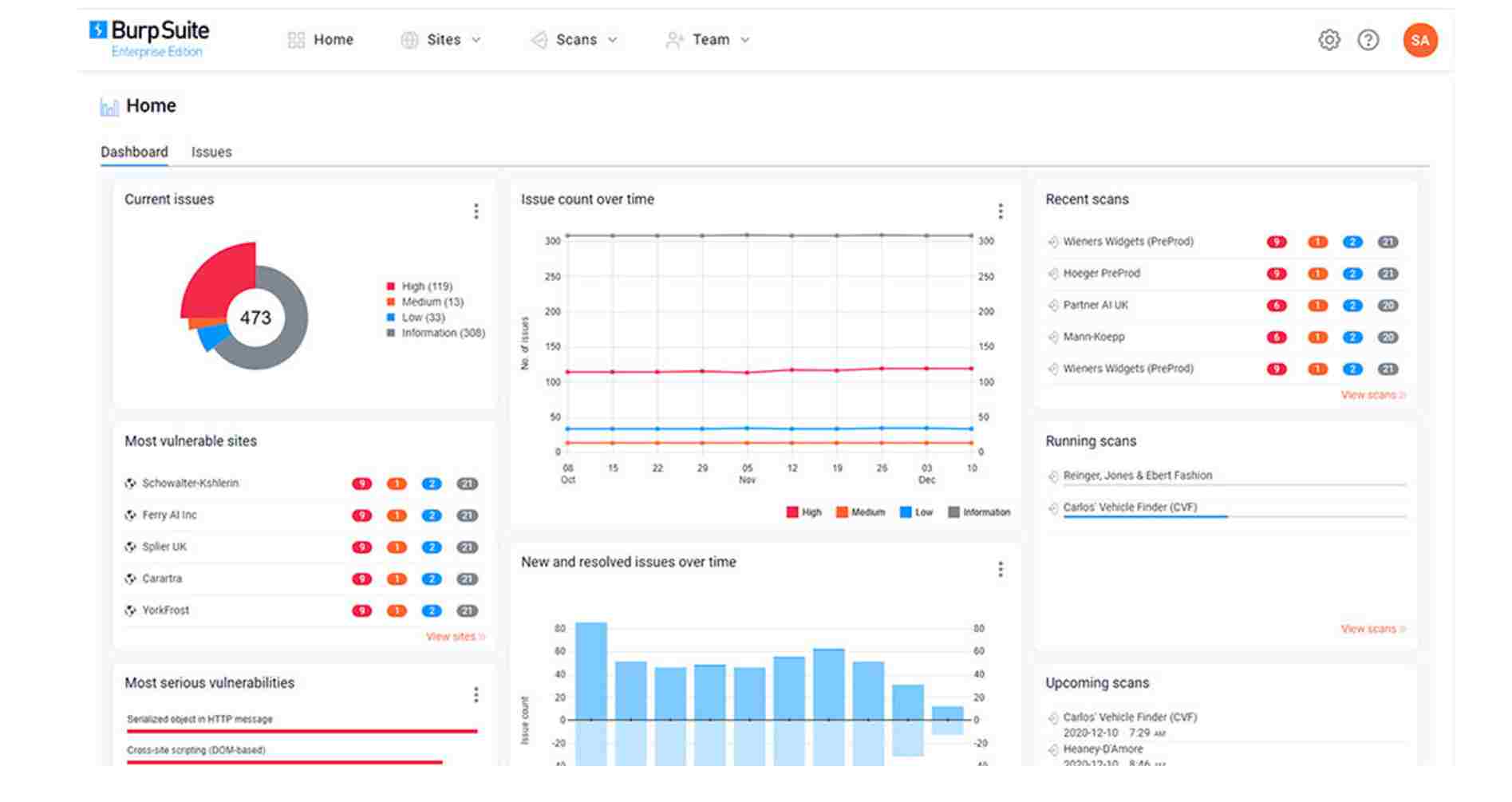The image size is (1512, 802).
Task: Open the Team menu label
Action: pos(711,40)
